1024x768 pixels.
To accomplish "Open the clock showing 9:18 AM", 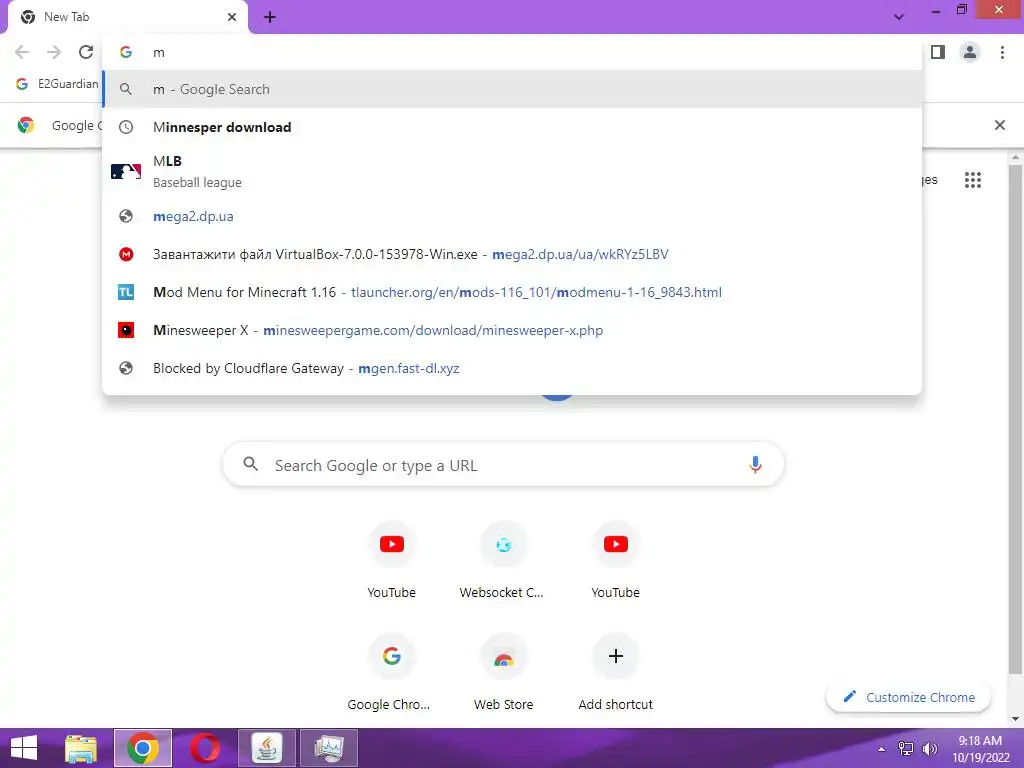I will (x=980, y=748).
